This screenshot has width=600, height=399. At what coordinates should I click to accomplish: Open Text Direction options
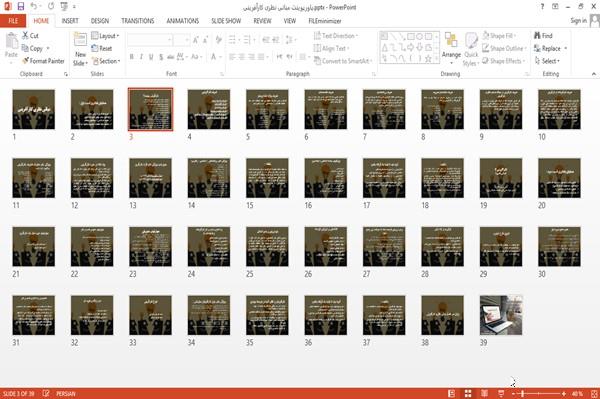(x=336, y=36)
